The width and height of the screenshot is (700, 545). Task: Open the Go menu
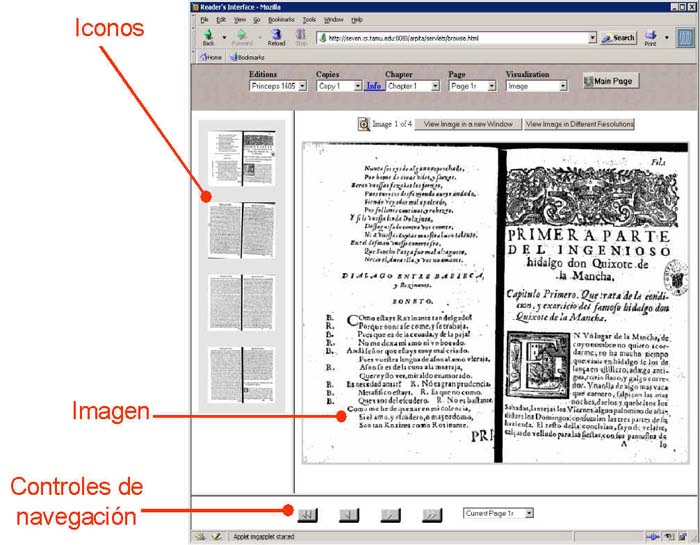(257, 20)
